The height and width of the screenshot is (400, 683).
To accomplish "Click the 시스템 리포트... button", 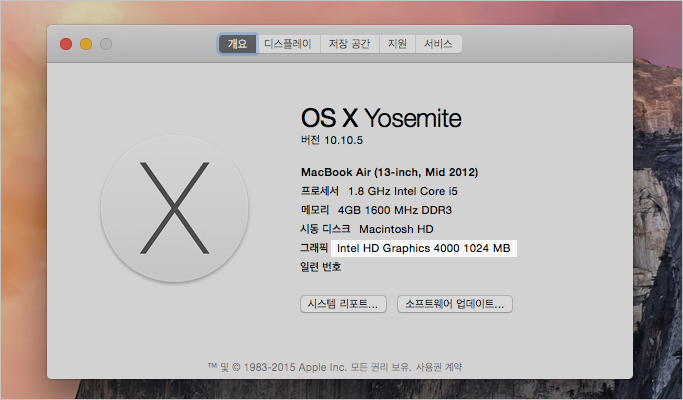I will (x=343, y=304).
